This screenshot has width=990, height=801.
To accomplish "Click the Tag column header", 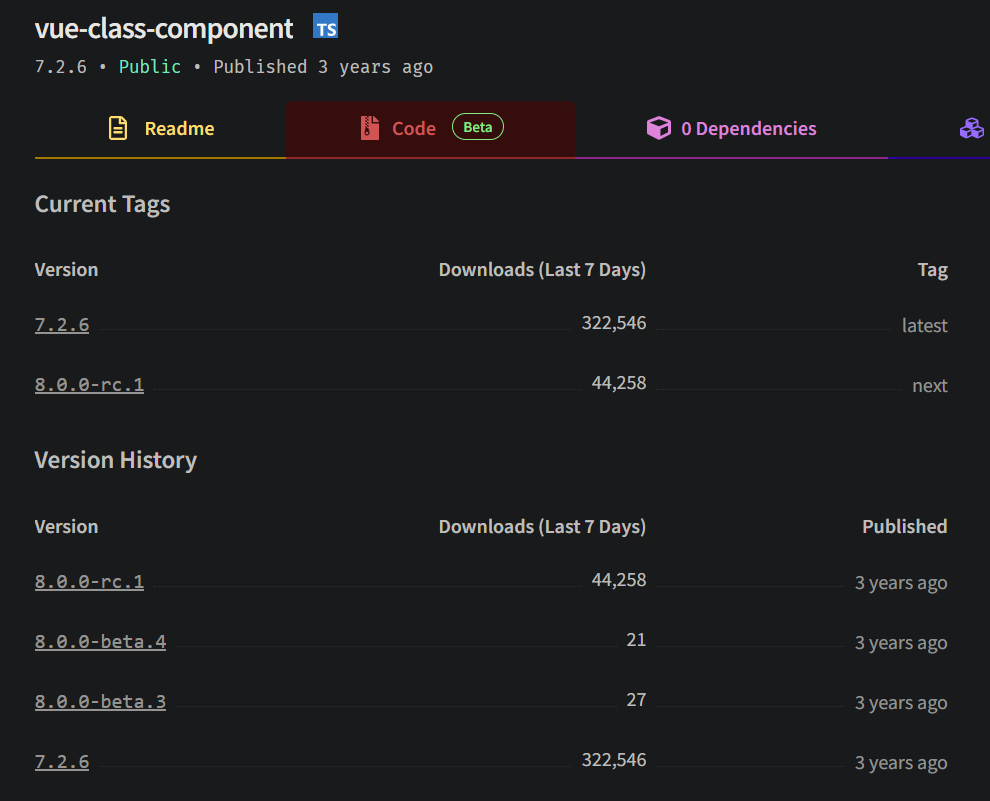I will [x=933, y=270].
